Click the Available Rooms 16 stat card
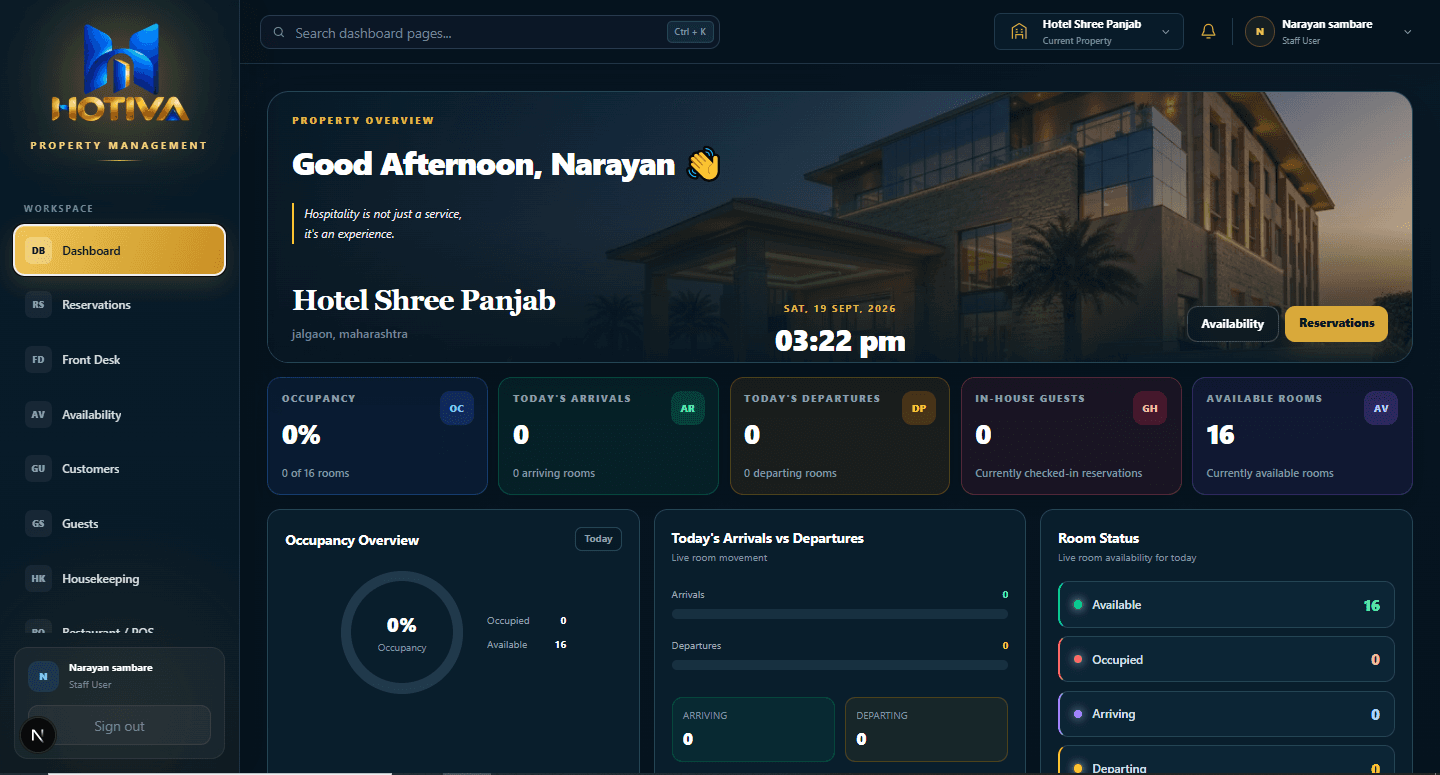The image size is (1440, 775). tap(1302, 436)
